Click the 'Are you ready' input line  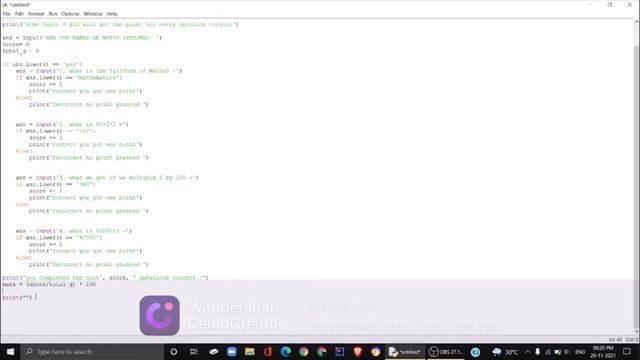click(x=82, y=38)
